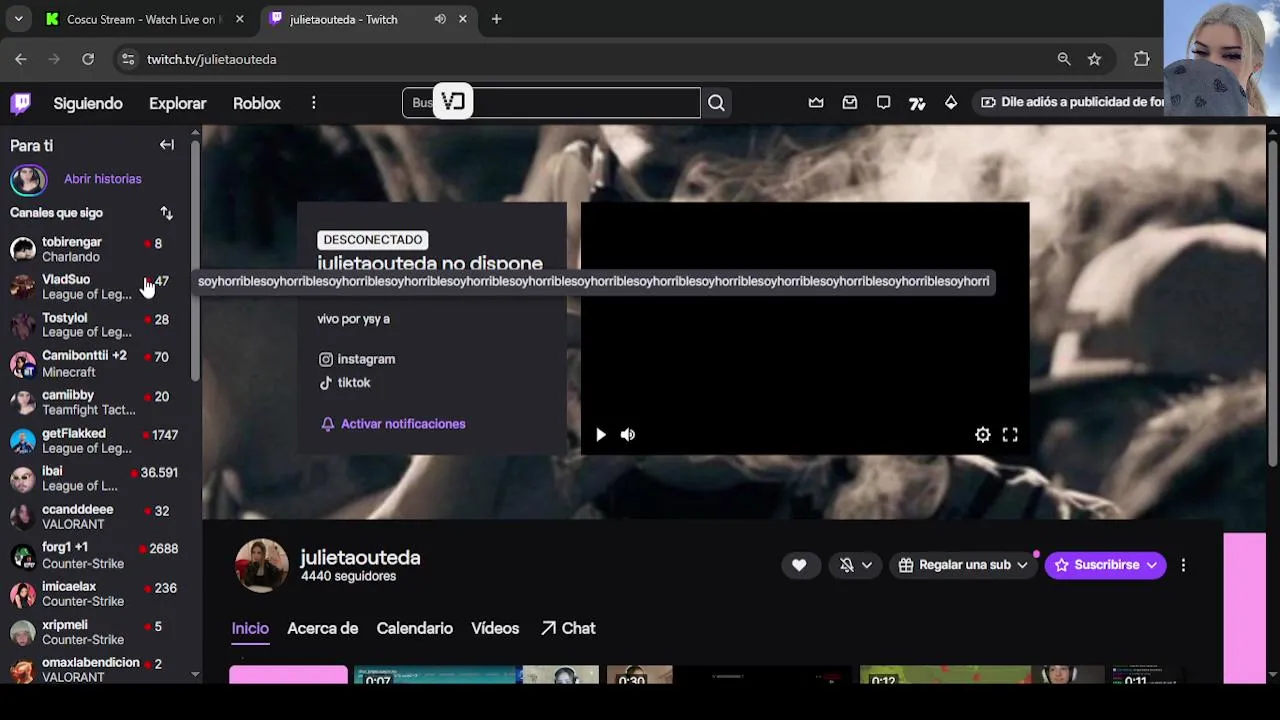Expand notification options chevron

click(x=867, y=565)
